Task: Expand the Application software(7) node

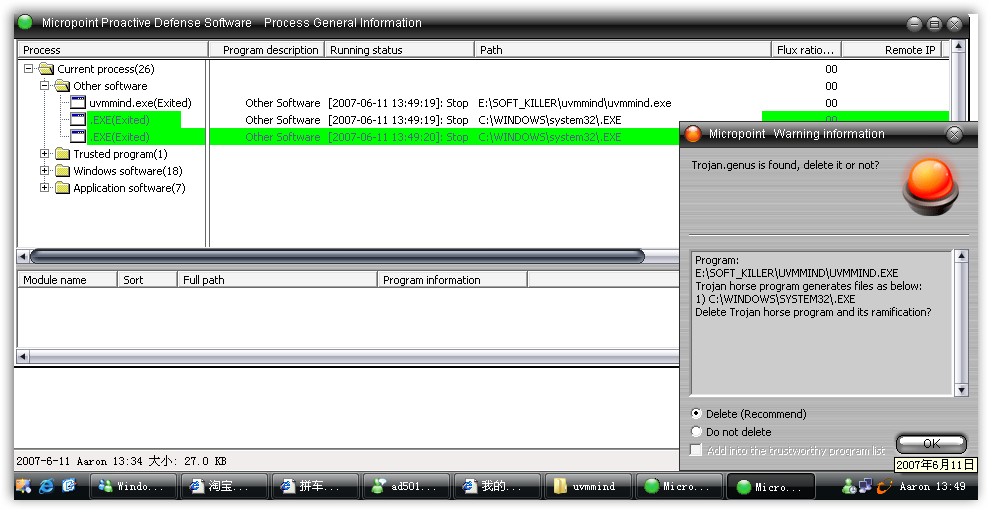Action: pyautogui.click(x=44, y=188)
